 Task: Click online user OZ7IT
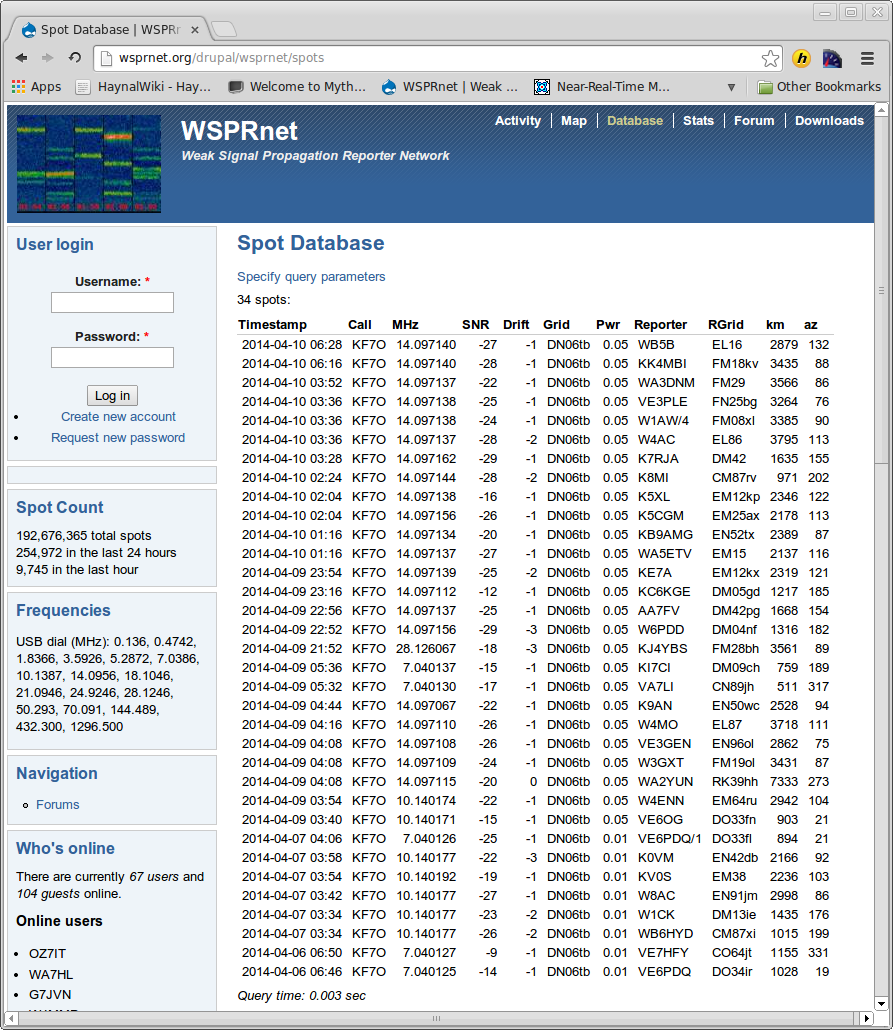coord(47,954)
